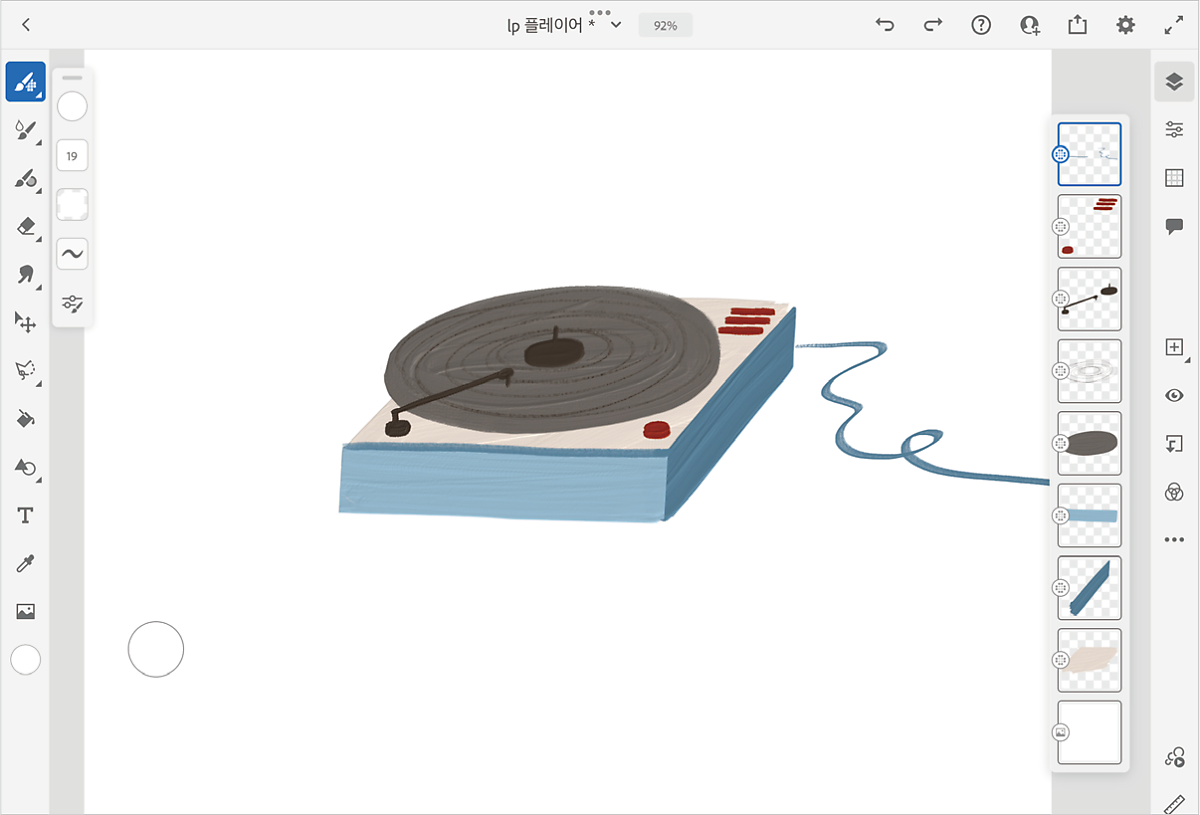
Task: Open the Help question mark
Action: pyautogui.click(x=981, y=25)
